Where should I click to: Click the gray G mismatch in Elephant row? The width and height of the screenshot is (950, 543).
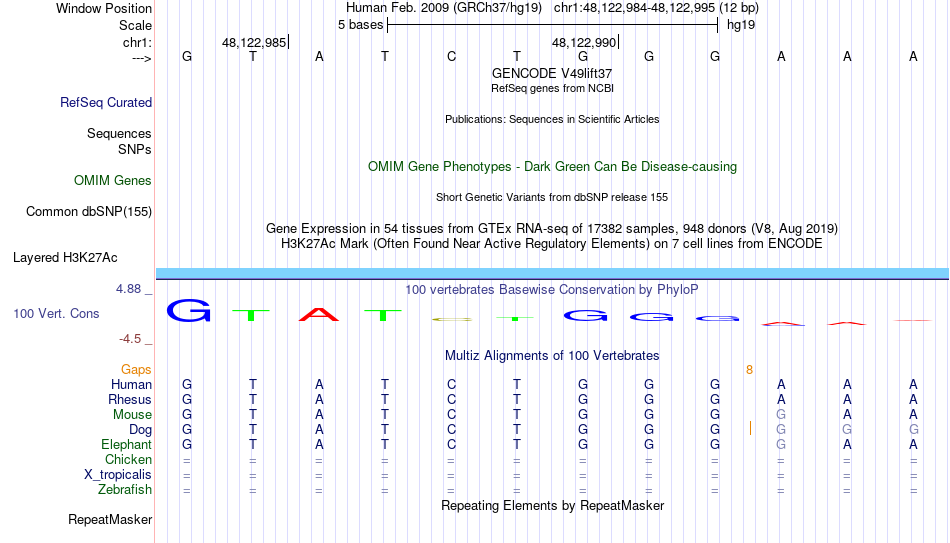pyautogui.click(x=781, y=444)
